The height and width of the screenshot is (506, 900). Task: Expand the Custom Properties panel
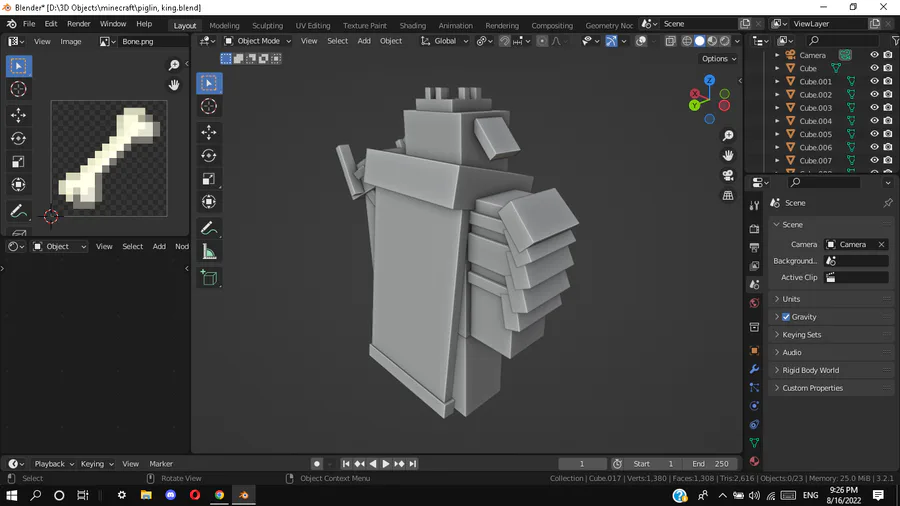pyautogui.click(x=831, y=388)
